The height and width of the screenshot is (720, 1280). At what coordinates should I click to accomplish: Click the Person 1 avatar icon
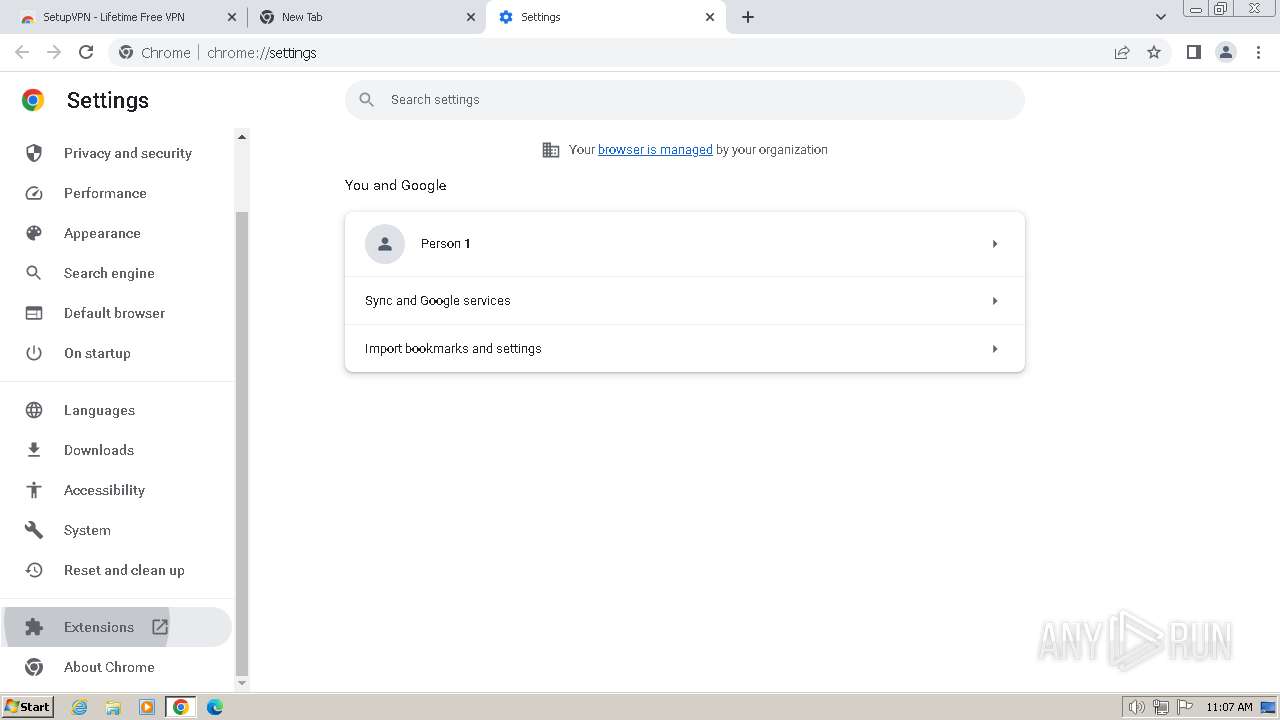click(x=385, y=244)
